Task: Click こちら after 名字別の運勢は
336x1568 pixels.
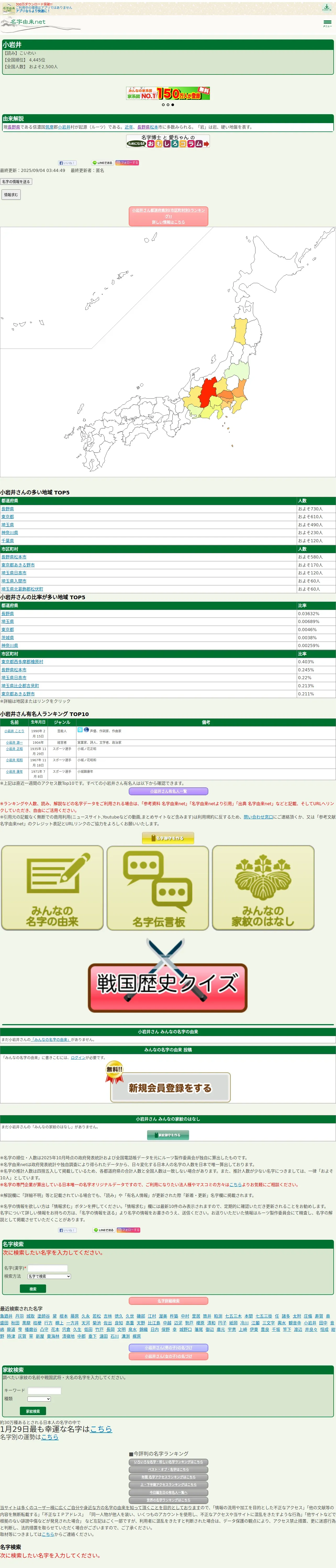Action: [x=49, y=1437]
